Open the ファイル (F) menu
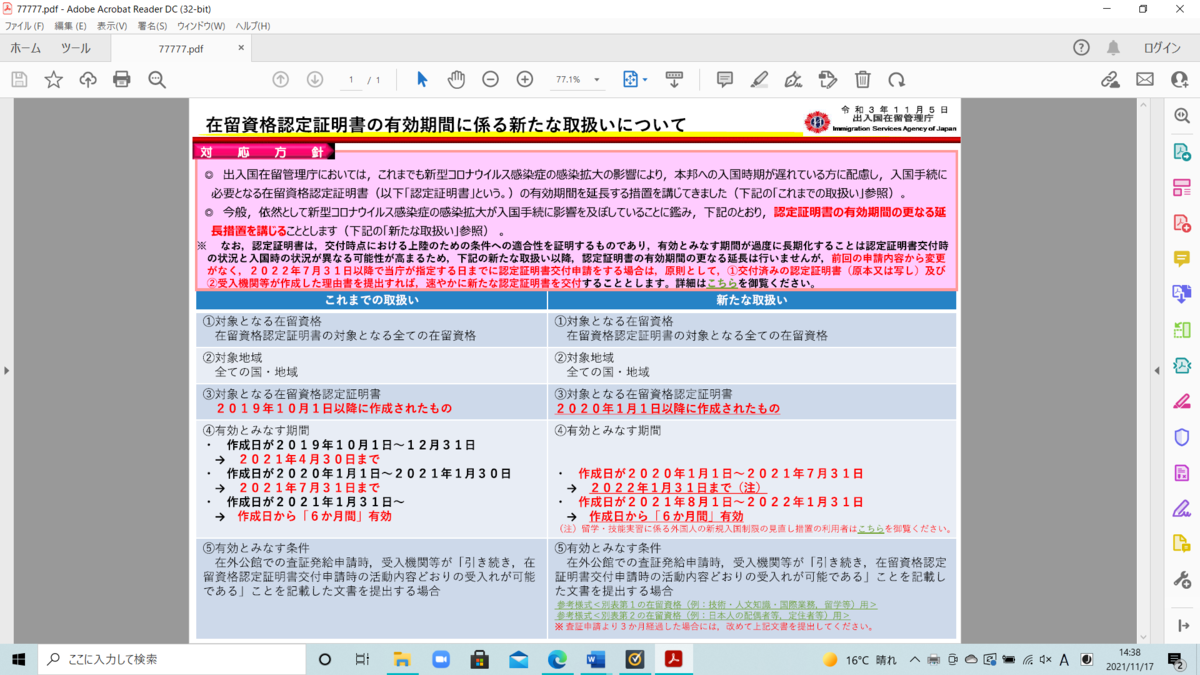The image size is (1200, 675). tap(24, 26)
